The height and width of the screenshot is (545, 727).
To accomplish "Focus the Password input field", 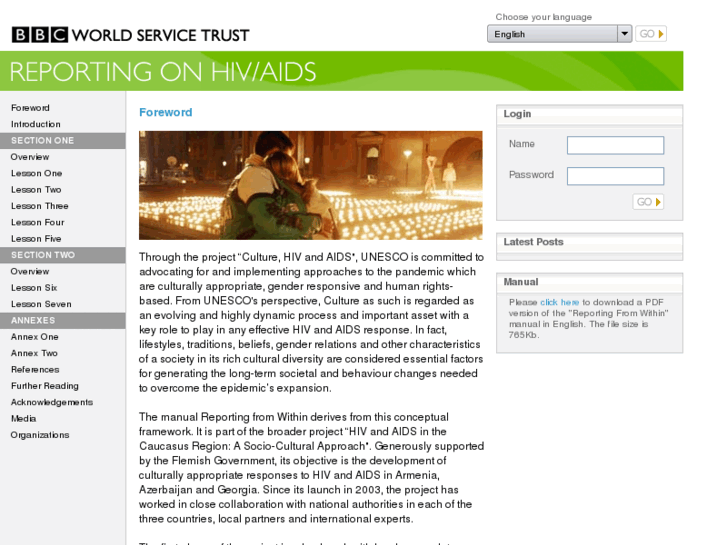I will [615, 176].
